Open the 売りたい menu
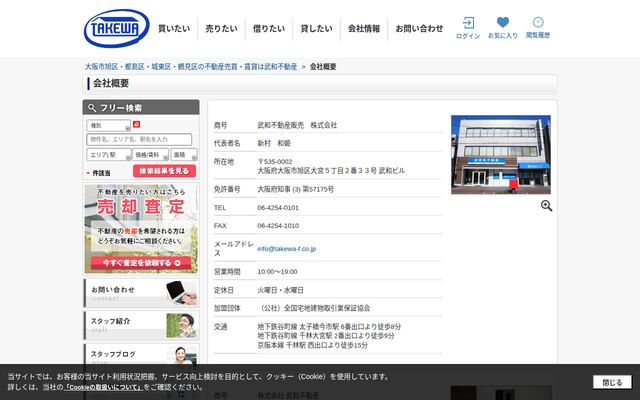This screenshot has height=400, width=640. pos(221,29)
